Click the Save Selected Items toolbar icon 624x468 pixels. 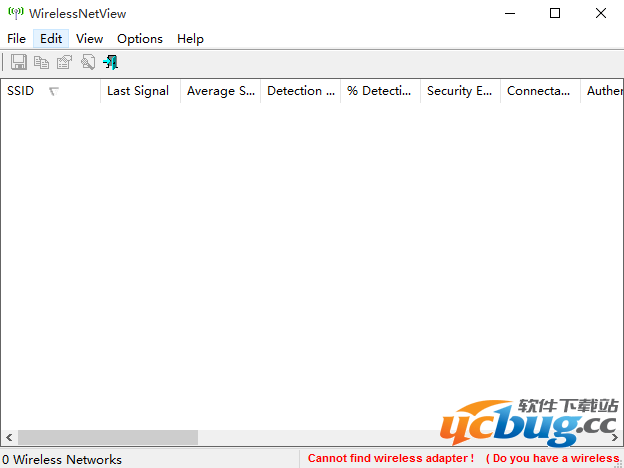(19, 62)
